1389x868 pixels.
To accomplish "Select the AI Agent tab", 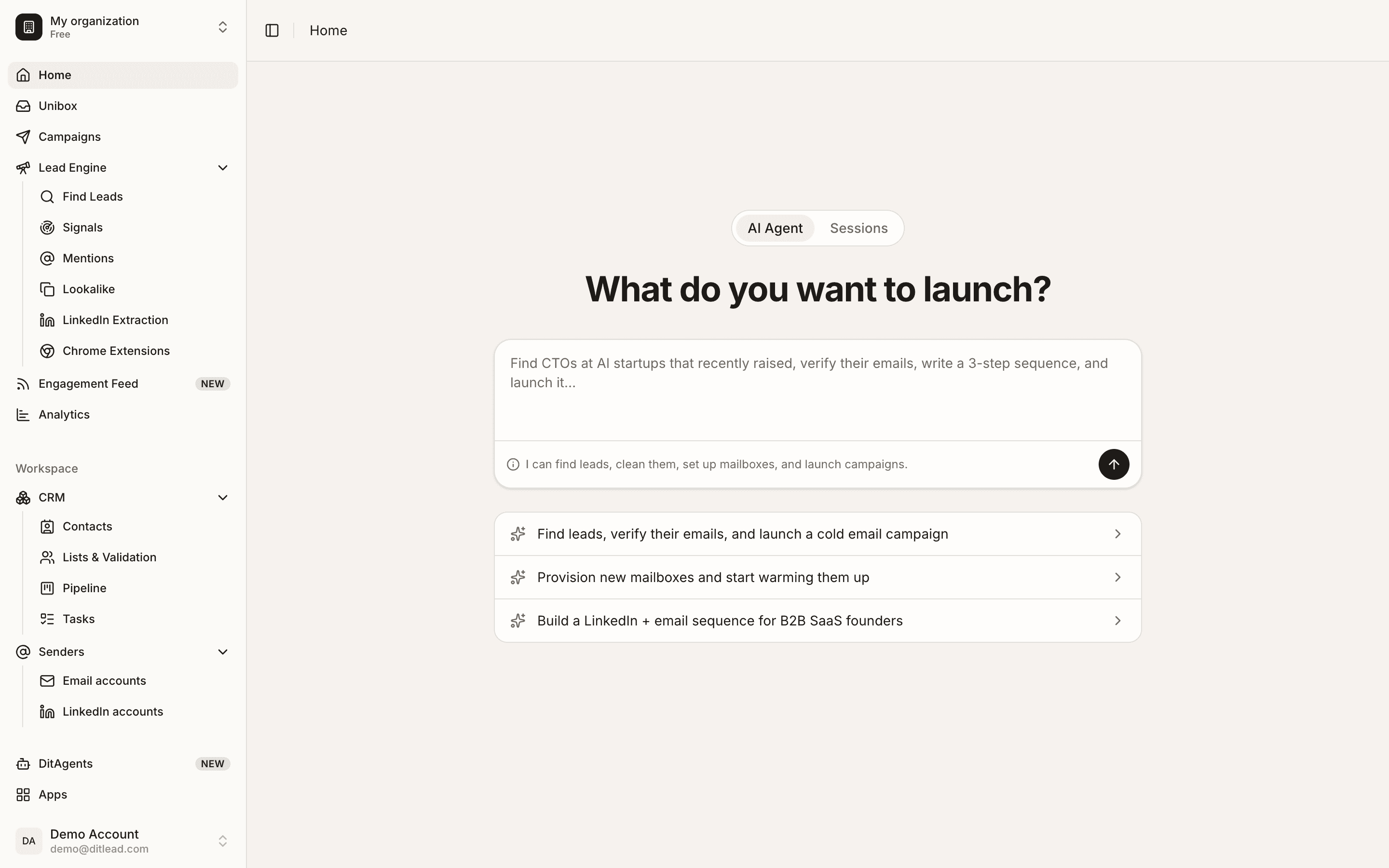I will [775, 229].
